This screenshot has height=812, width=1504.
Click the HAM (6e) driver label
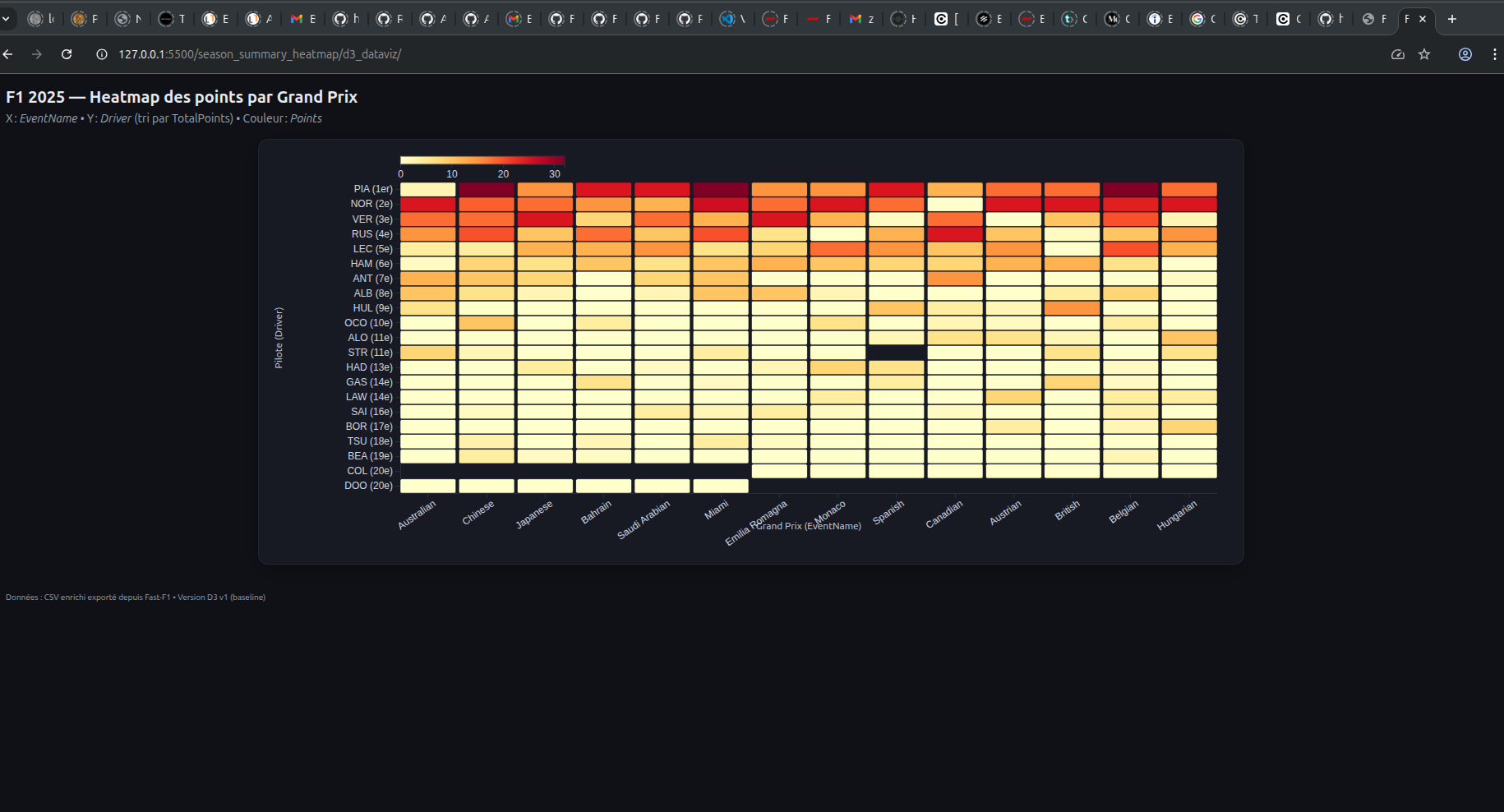tap(371, 264)
